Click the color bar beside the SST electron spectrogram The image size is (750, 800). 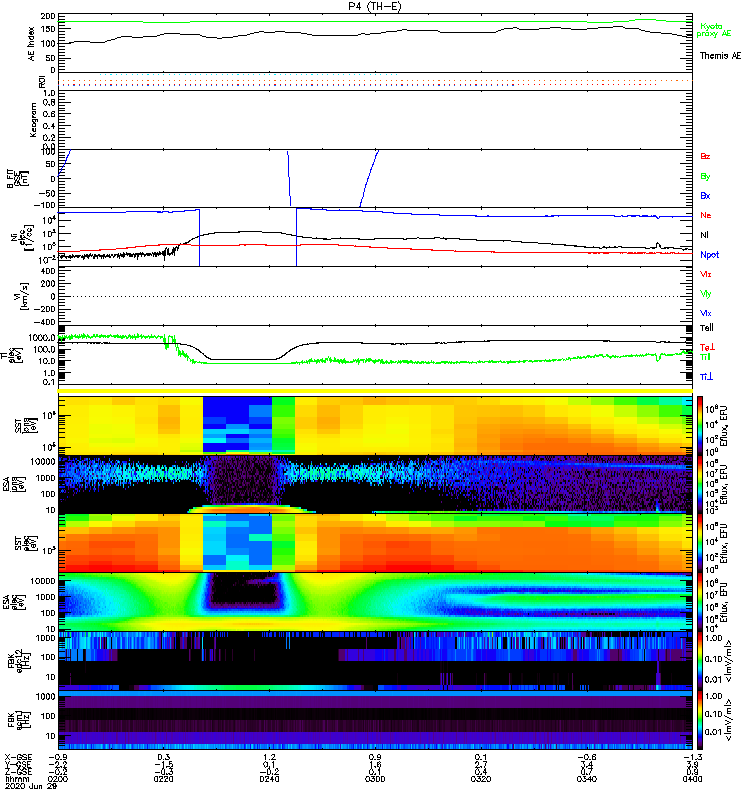click(x=699, y=543)
